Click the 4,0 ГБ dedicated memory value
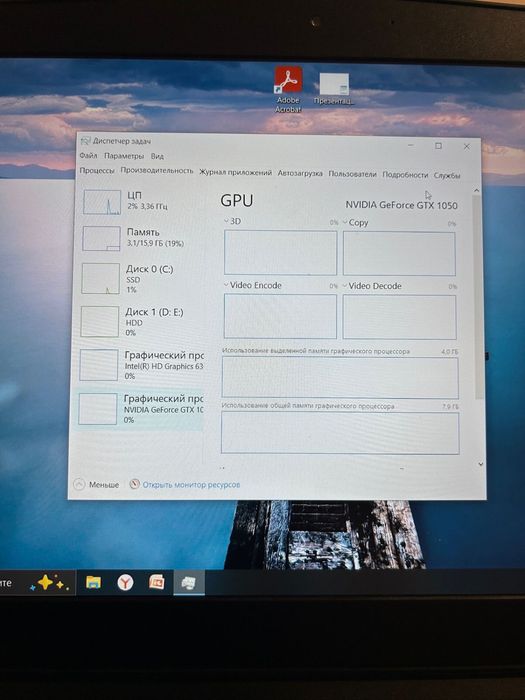 [x=450, y=352]
